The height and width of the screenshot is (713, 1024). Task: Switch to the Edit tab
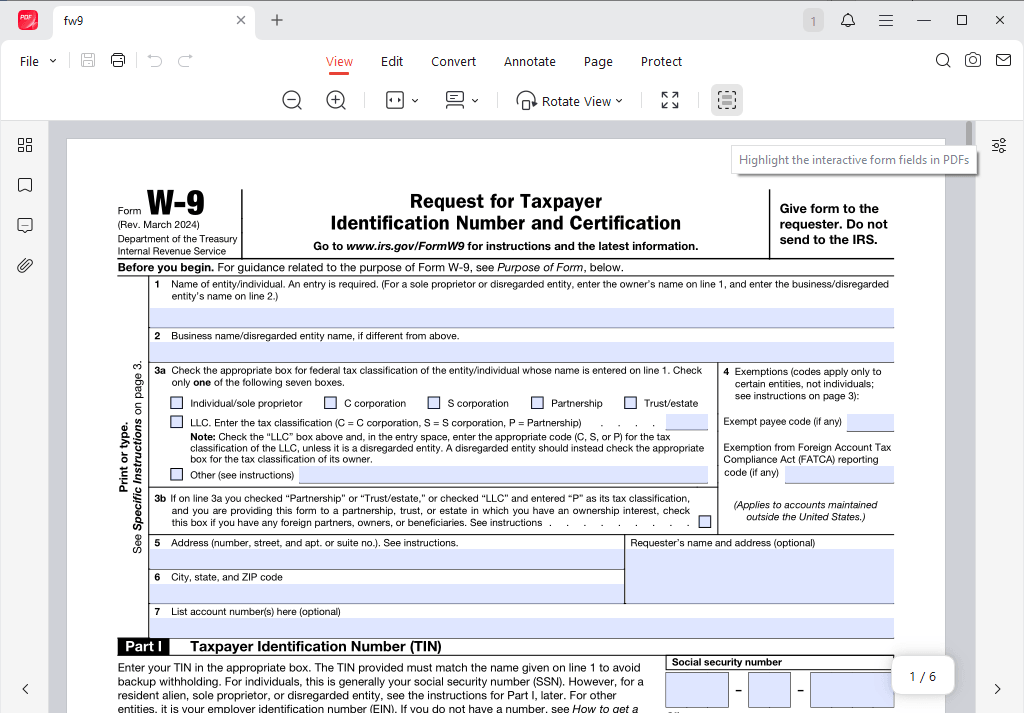coord(392,61)
